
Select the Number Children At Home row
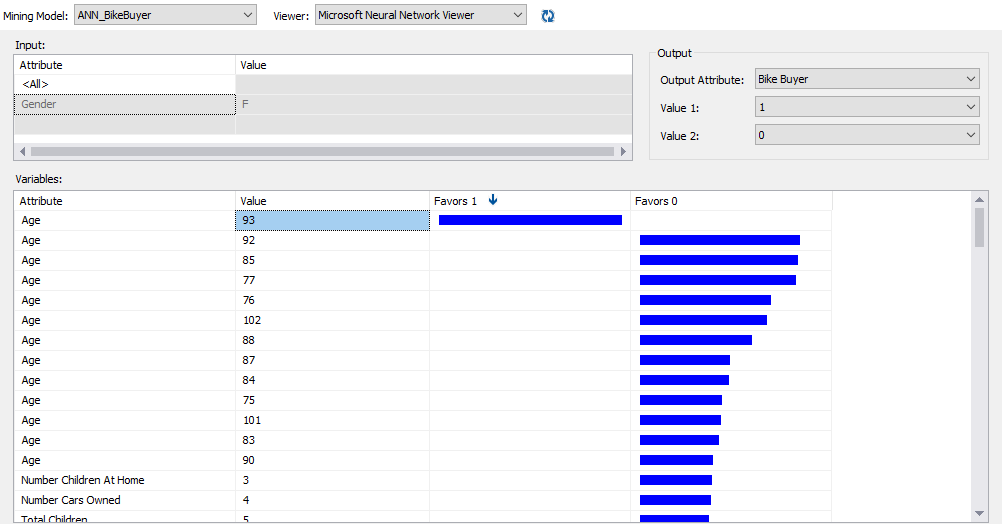(423, 480)
